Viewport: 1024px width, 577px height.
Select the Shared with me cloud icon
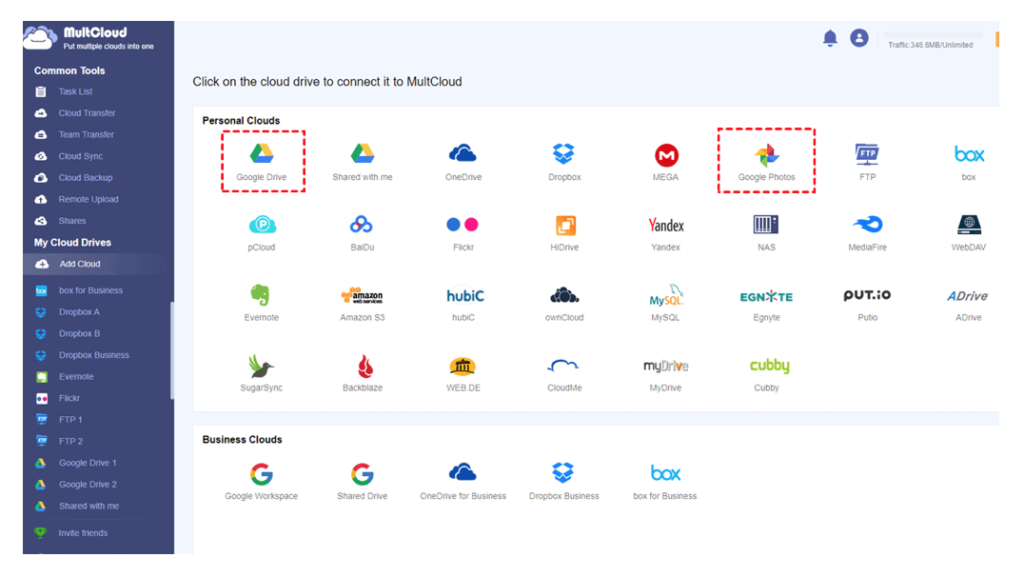[x=362, y=161]
